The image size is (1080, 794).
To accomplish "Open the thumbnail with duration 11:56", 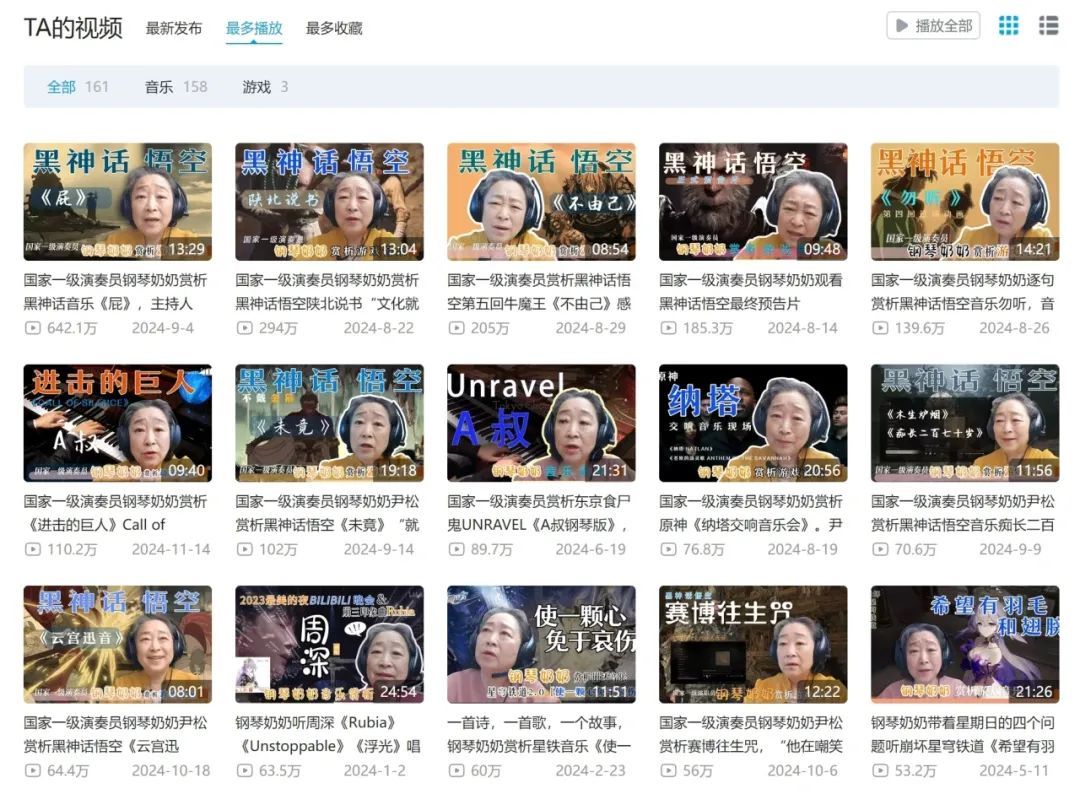I will 965,423.
